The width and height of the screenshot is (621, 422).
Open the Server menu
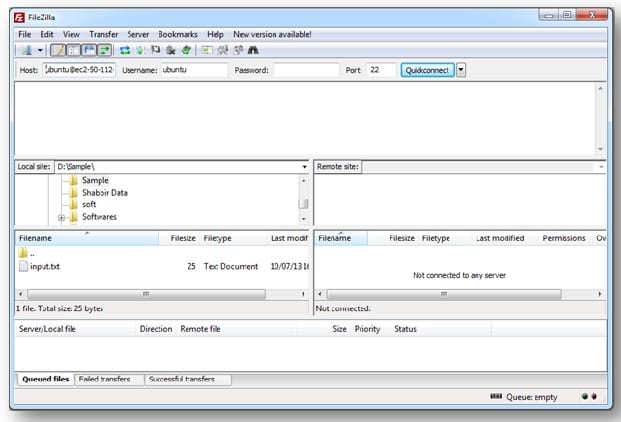coord(138,34)
